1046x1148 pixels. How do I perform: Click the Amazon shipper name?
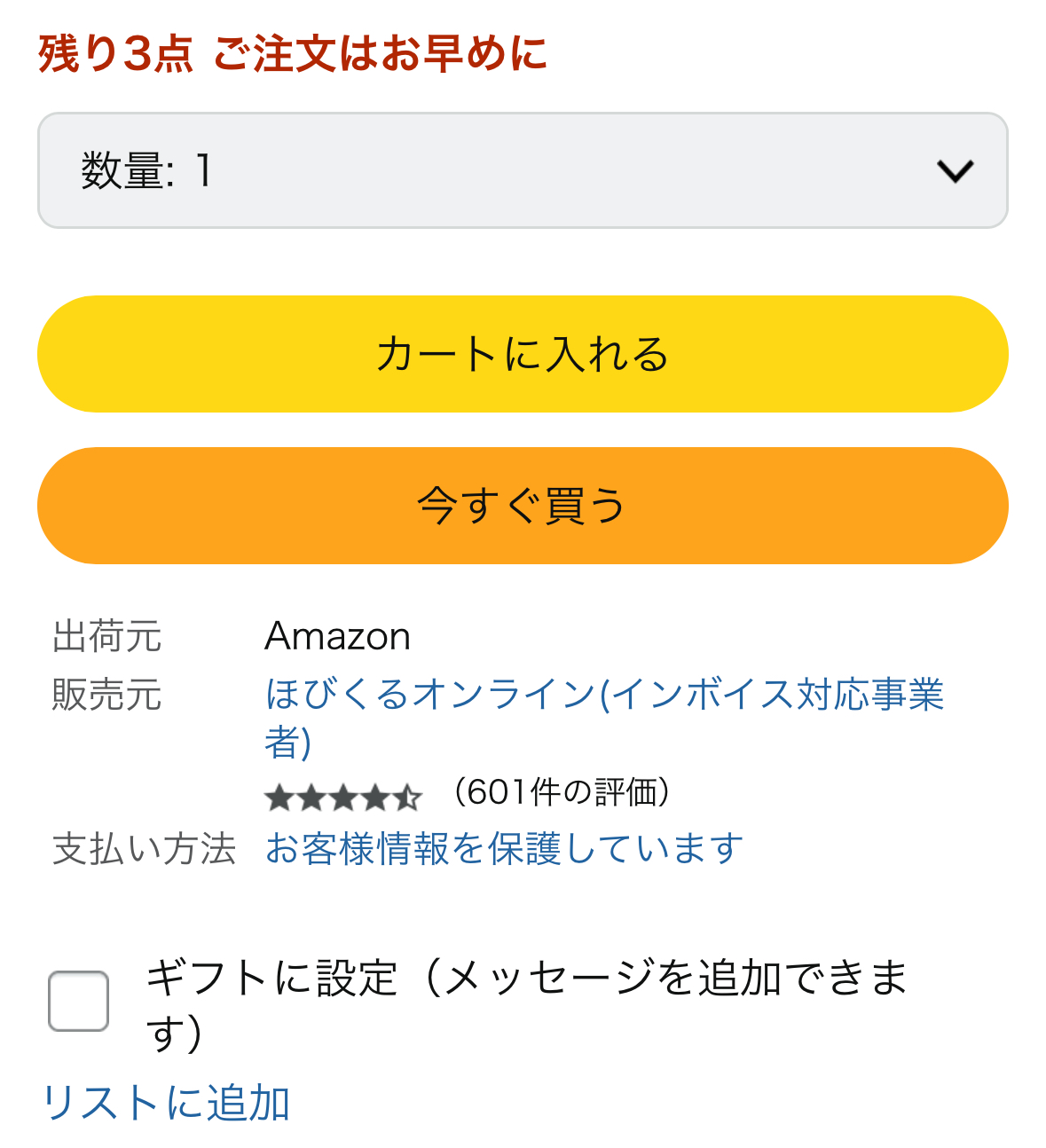[337, 637]
